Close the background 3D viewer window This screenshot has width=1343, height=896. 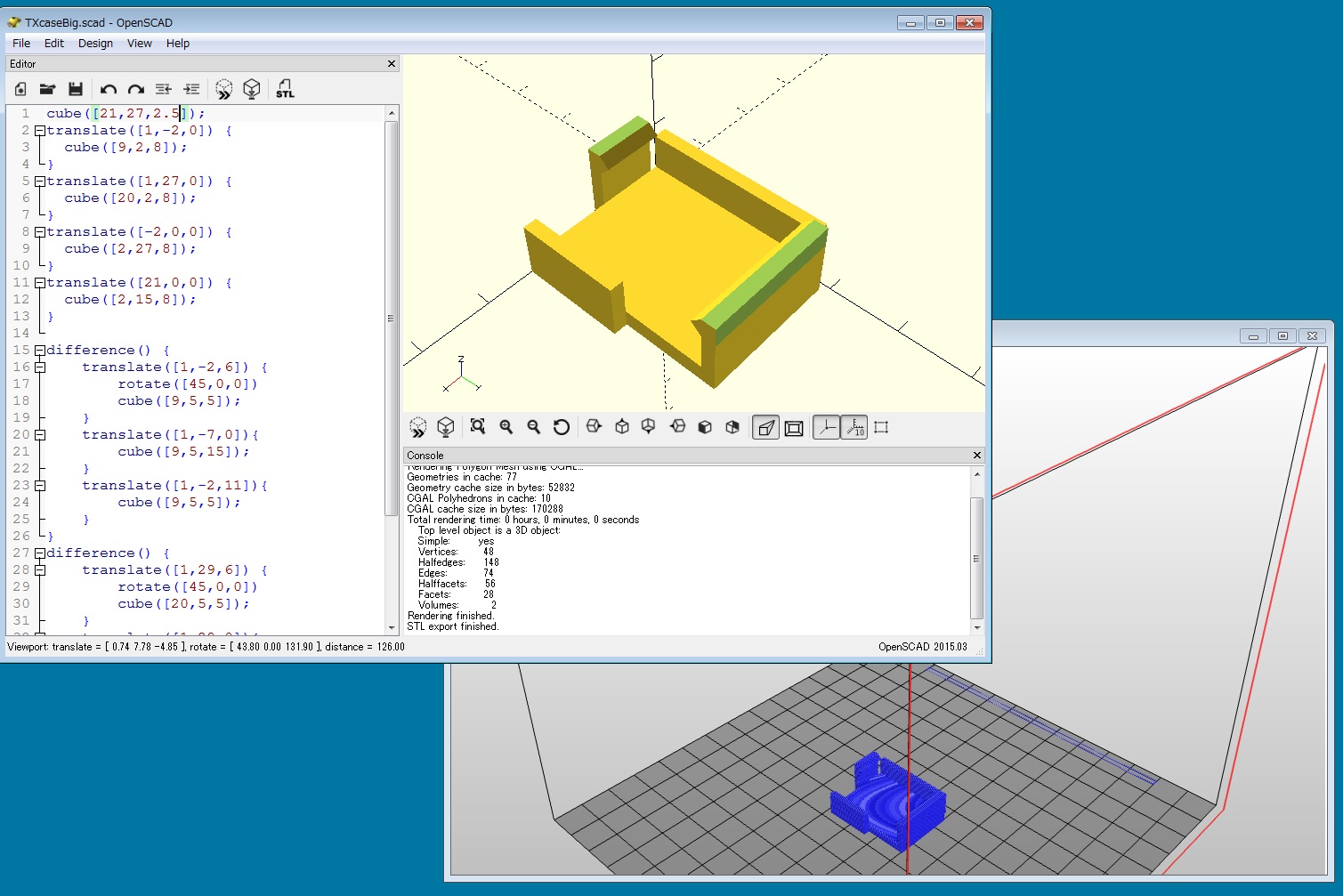pyautogui.click(x=1312, y=335)
